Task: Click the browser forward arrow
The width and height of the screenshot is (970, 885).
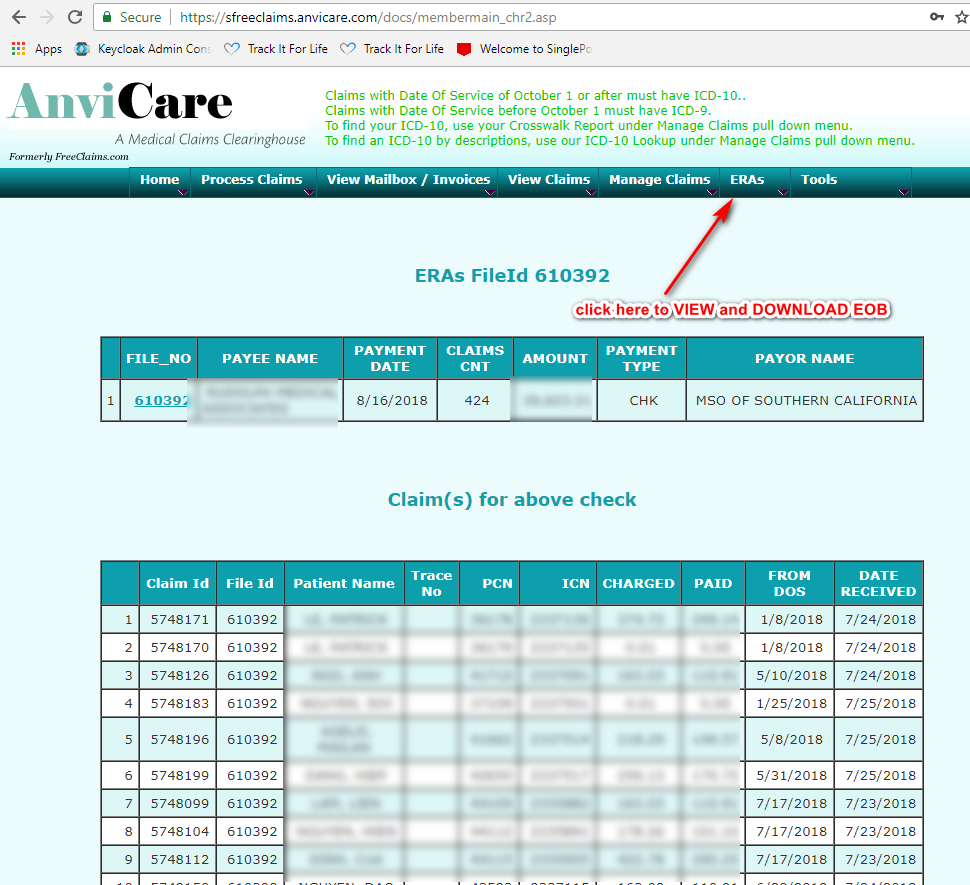Action: (47, 17)
